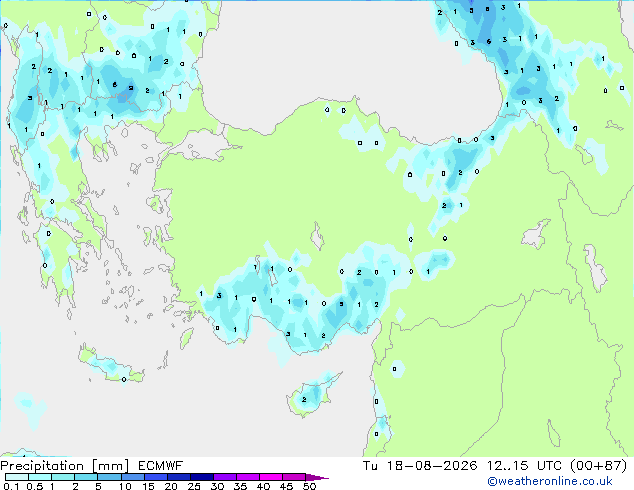Click the '12..15 UTC' time label
This screenshot has height=490, width=634.
click(524, 466)
